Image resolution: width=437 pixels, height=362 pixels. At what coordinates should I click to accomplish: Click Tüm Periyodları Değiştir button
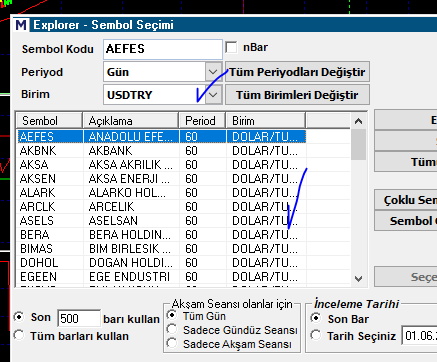[297, 72]
